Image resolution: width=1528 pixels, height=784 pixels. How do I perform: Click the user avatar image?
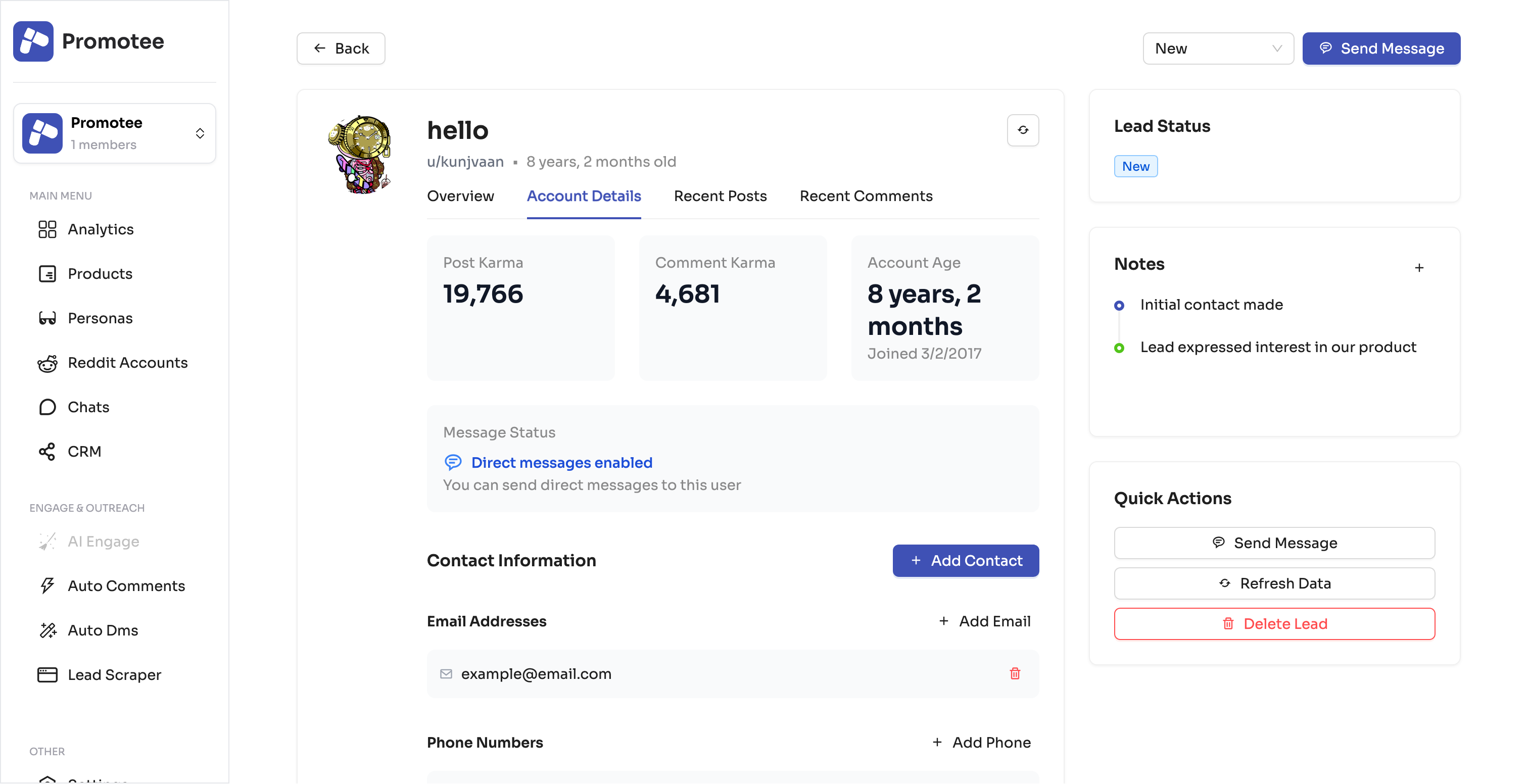tap(359, 154)
